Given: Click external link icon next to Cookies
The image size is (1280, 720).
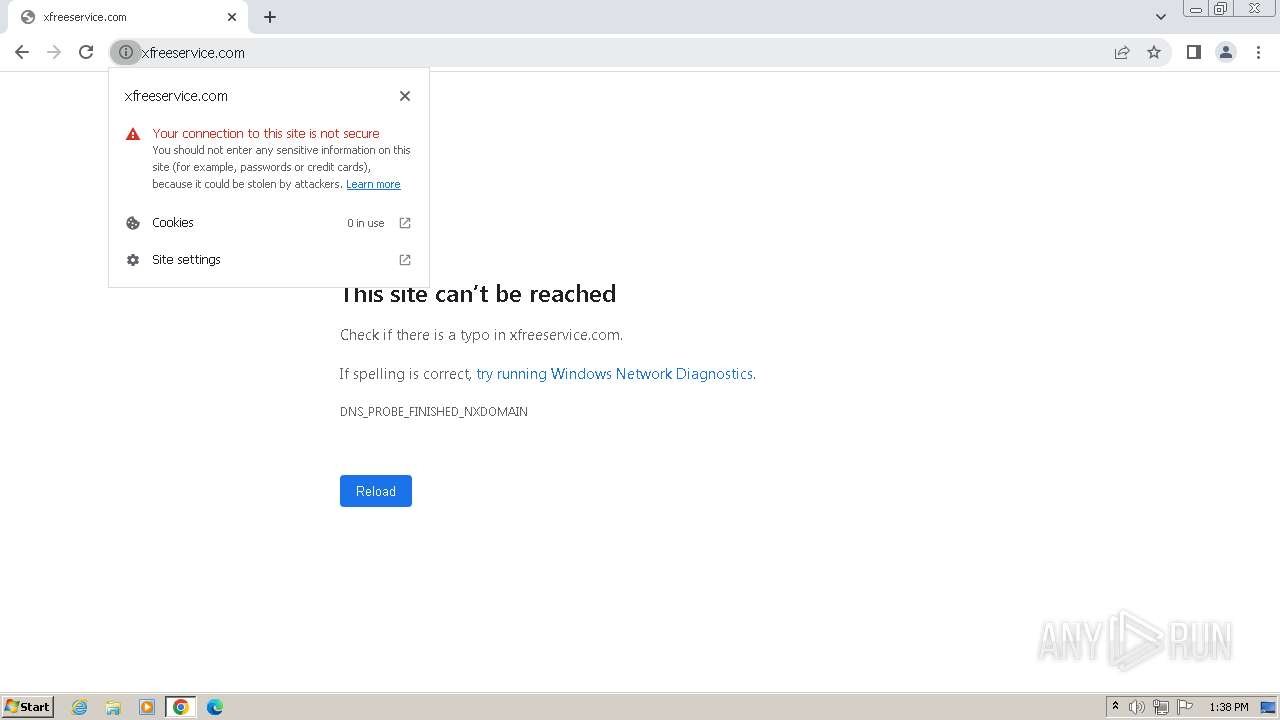Looking at the screenshot, I should pos(405,223).
